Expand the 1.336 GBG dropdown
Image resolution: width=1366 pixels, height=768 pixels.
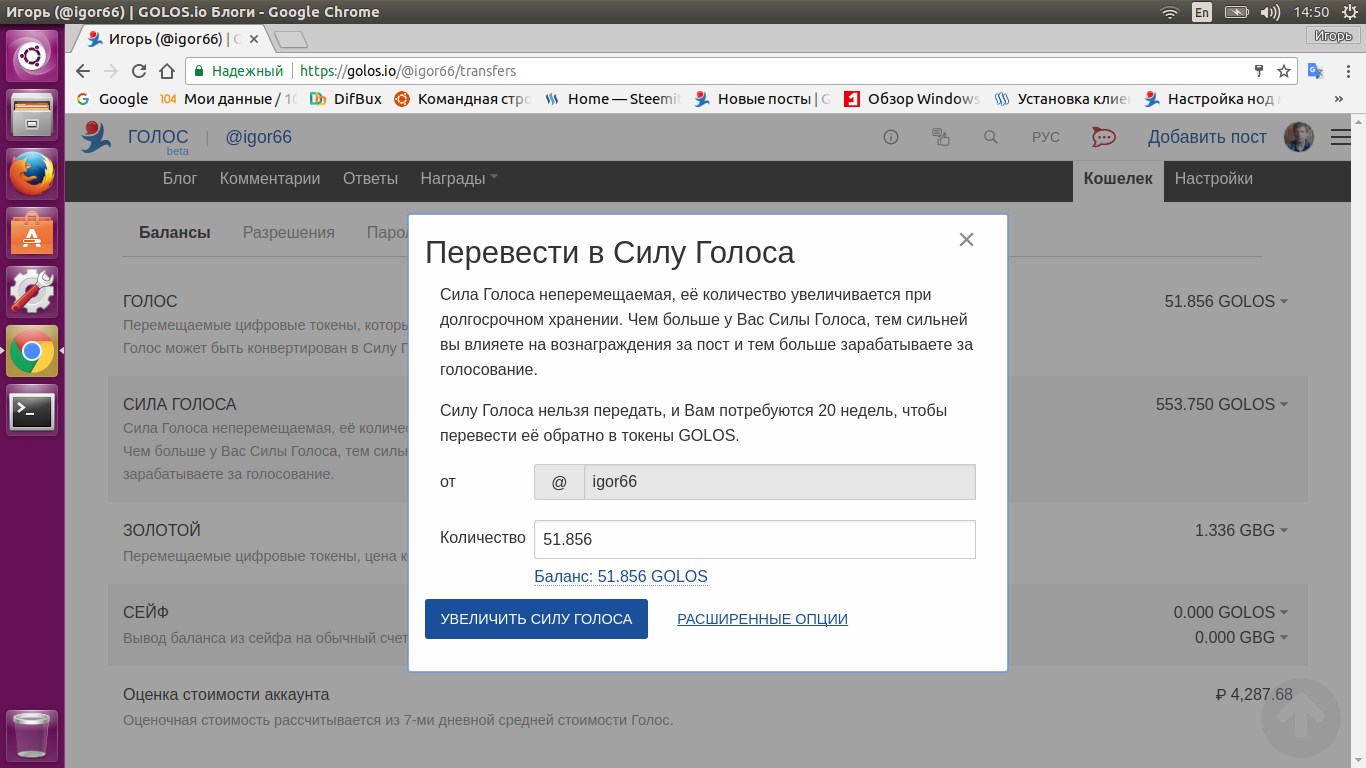pyautogui.click(x=1241, y=530)
